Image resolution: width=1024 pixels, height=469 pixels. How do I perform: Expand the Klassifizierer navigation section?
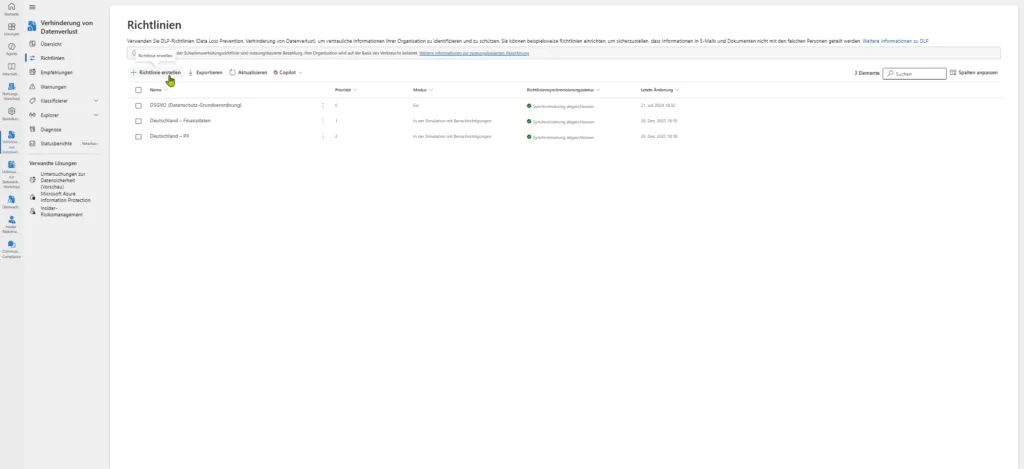coord(96,101)
